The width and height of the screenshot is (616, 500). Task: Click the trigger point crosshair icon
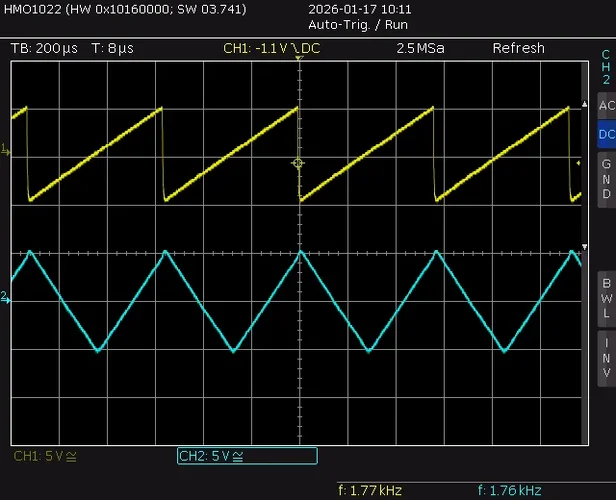pyautogui.click(x=298, y=163)
